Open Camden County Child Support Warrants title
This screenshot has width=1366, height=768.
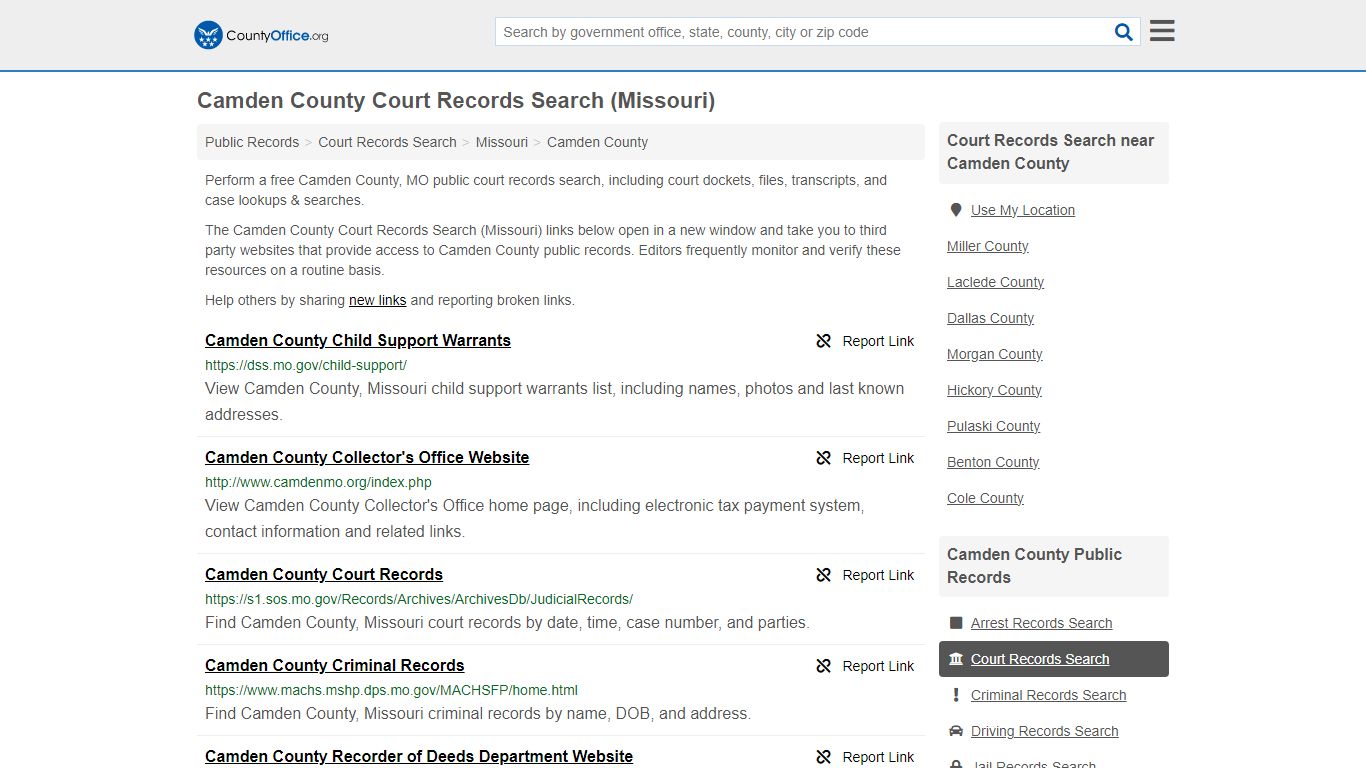358,340
